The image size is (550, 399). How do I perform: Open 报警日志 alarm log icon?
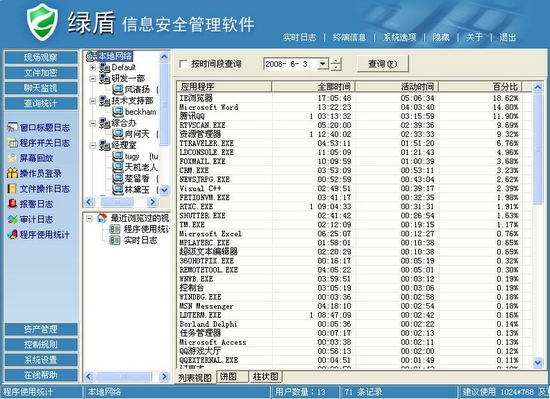[13, 204]
